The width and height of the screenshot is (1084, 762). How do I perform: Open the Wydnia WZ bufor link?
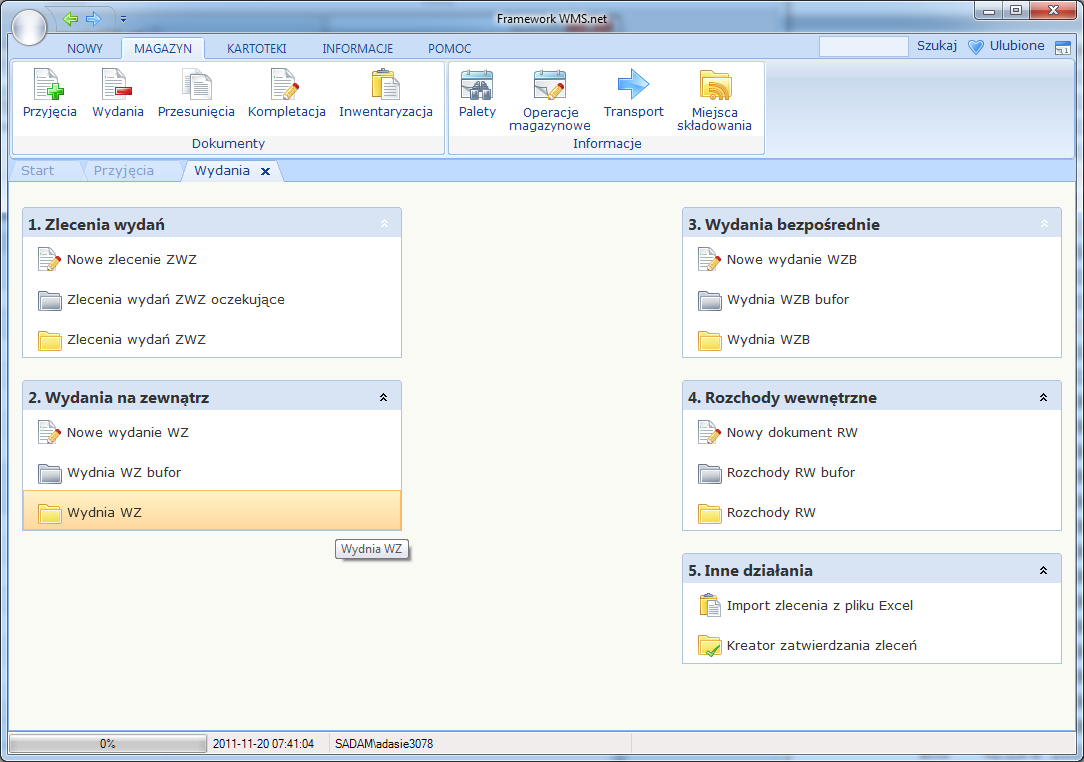(x=124, y=473)
